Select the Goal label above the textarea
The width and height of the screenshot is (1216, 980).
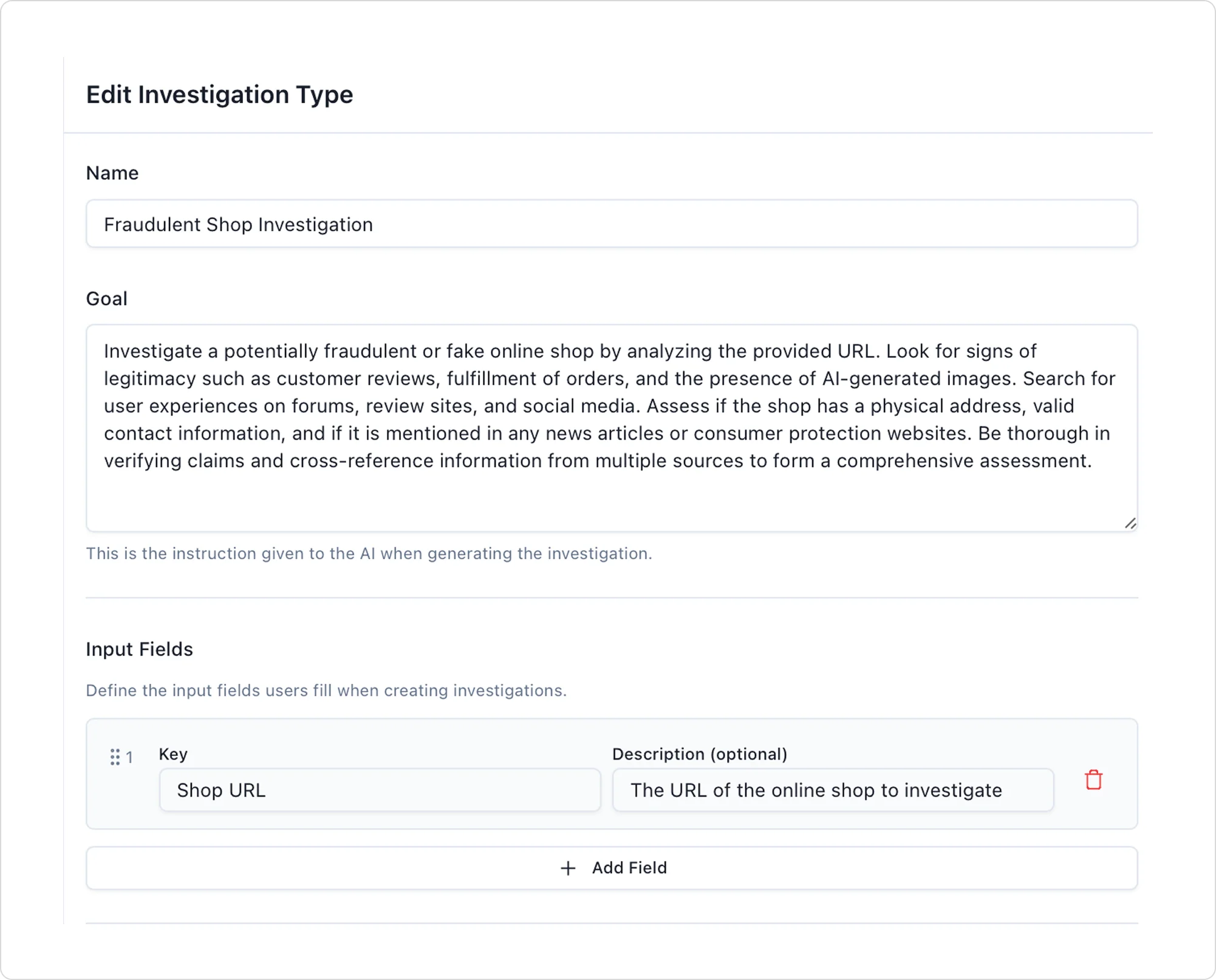click(x=107, y=298)
